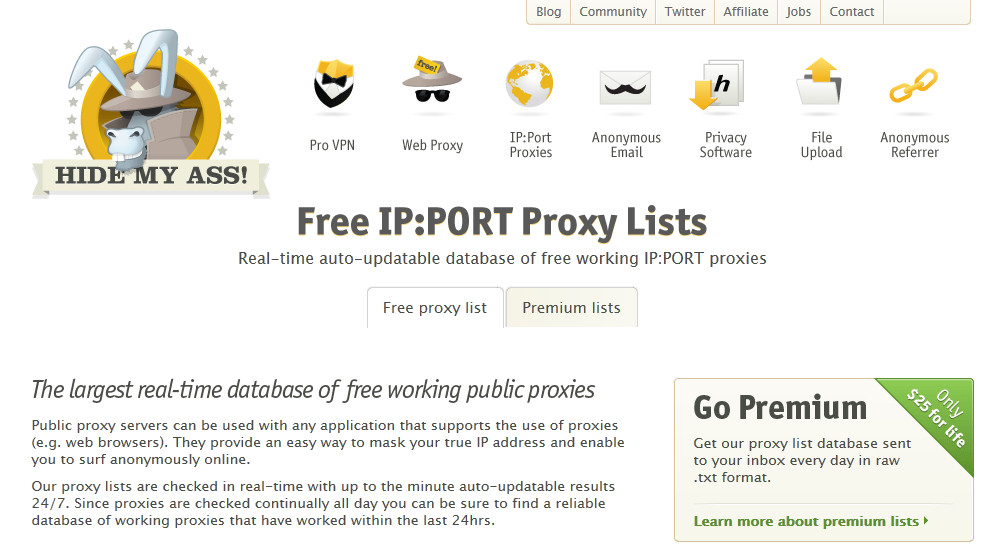Open the Twitter menu link
Image resolution: width=993 pixels, height=557 pixels.
(x=685, y=11)
